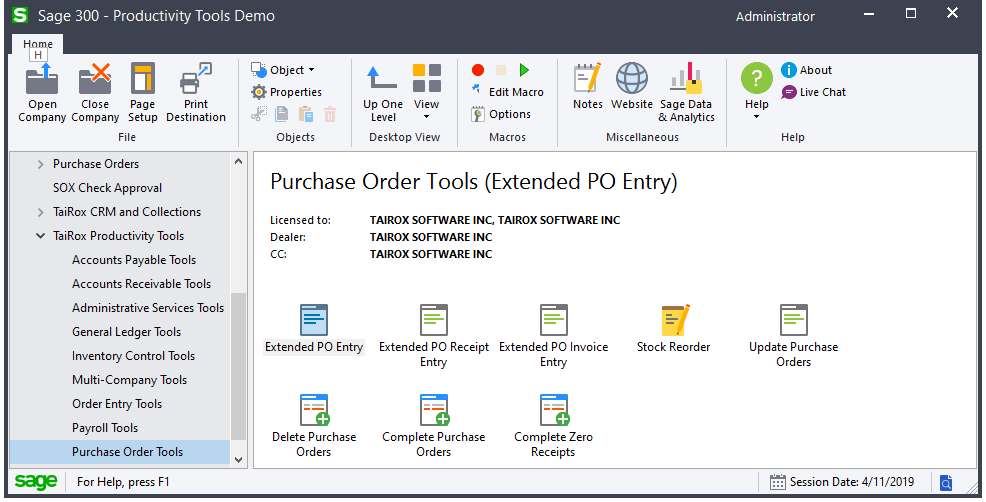Open Extended PO Receipt Entry

click(x=434, y=336)
